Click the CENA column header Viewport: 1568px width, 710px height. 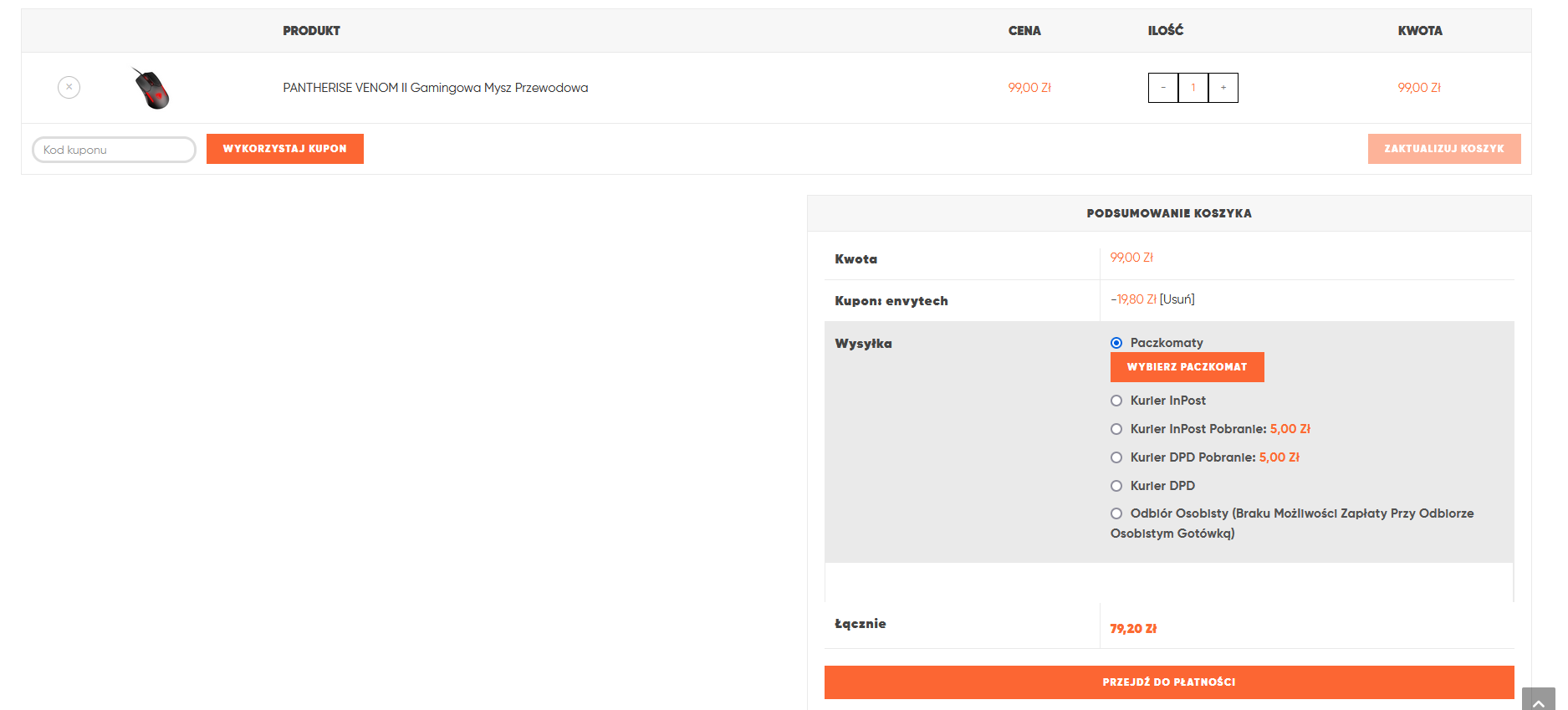coord(1024,31)
